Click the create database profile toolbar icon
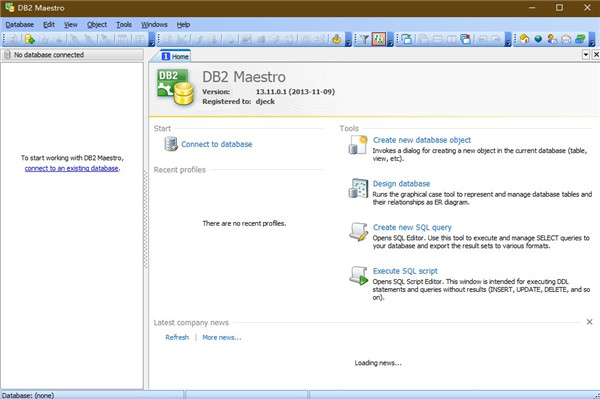The image size is (600, 399). (x=29, y=39)
